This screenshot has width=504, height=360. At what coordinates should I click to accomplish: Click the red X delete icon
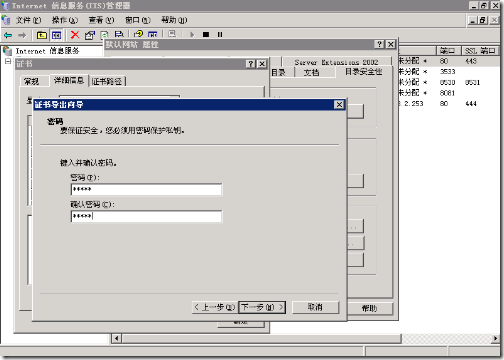[75, 35]
